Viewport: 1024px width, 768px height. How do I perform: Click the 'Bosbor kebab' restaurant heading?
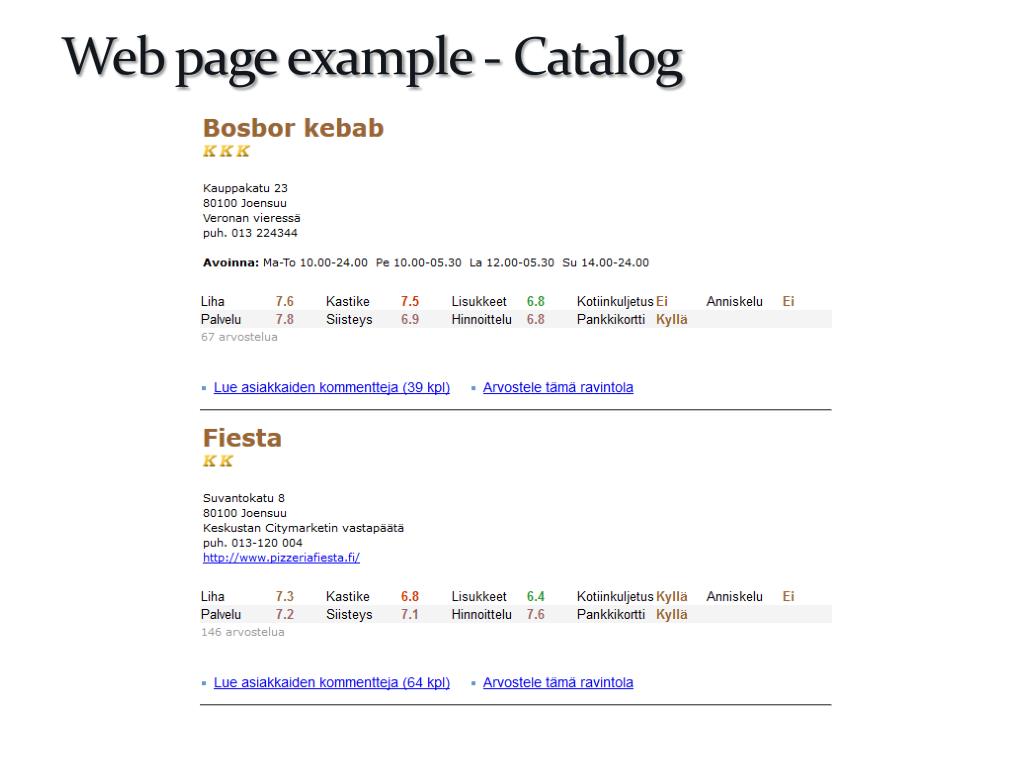293,128
